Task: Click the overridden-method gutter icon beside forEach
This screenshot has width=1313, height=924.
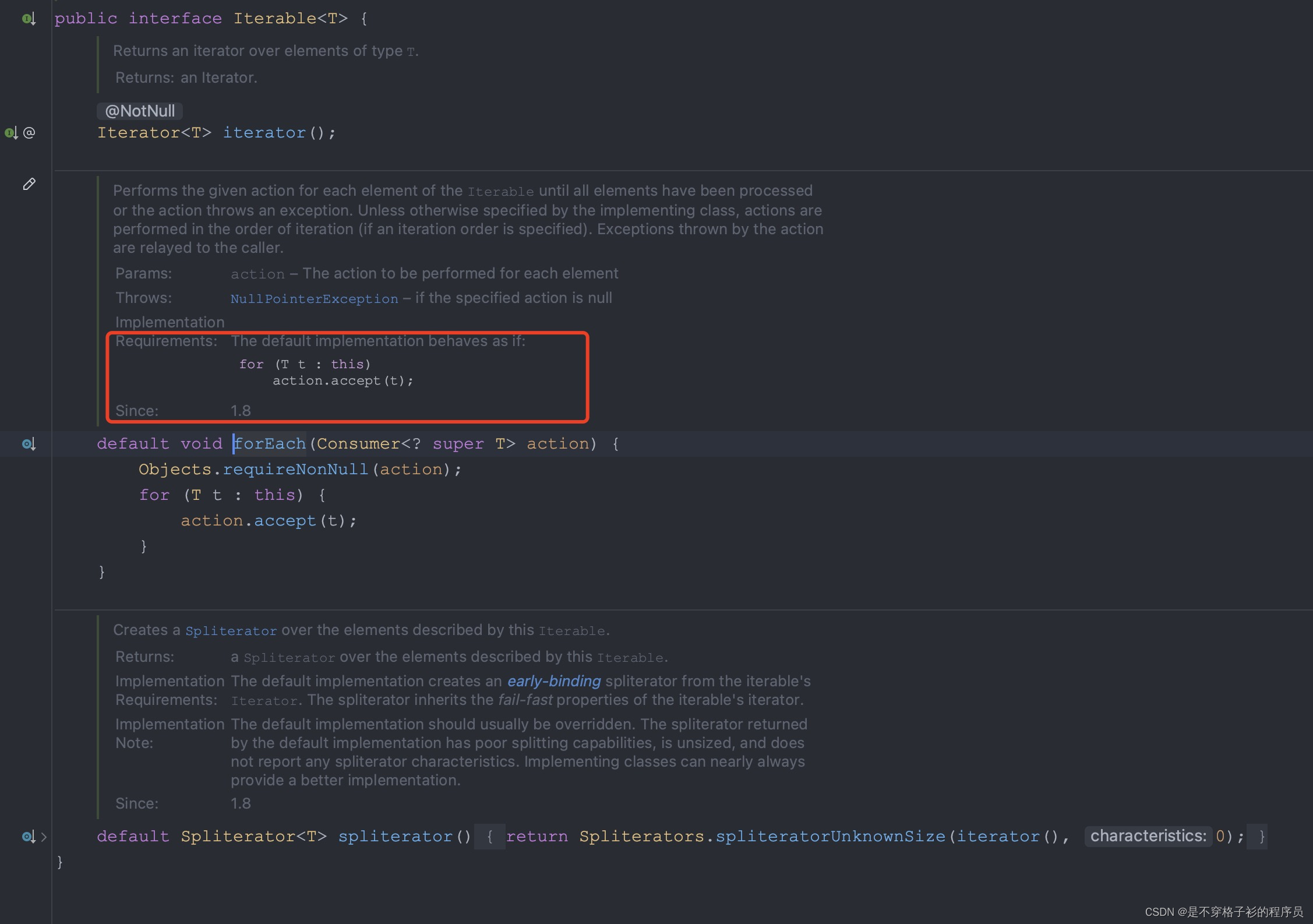Action: (29, 445)
